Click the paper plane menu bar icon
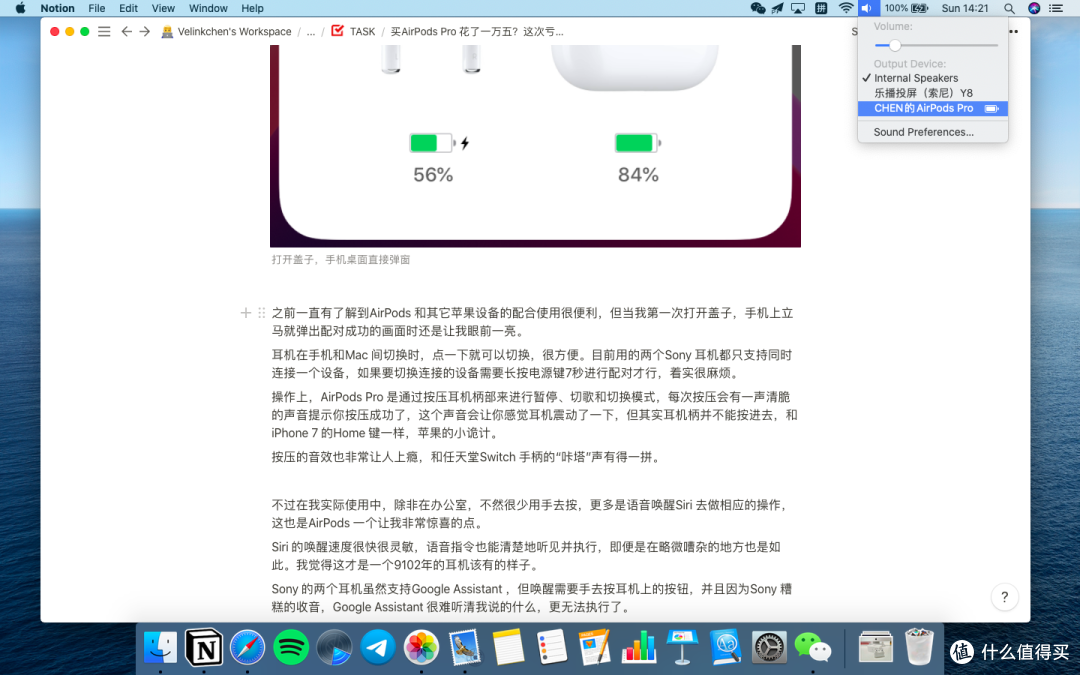 tap(778, 8)
